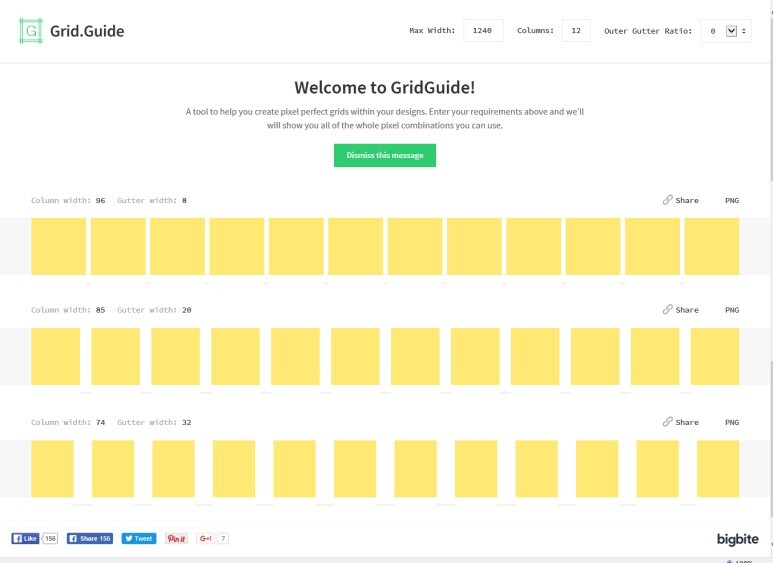The image size is (773, 563).
Task: Click the 'Outer Gutter Ratio:' label
Action: 648,31
